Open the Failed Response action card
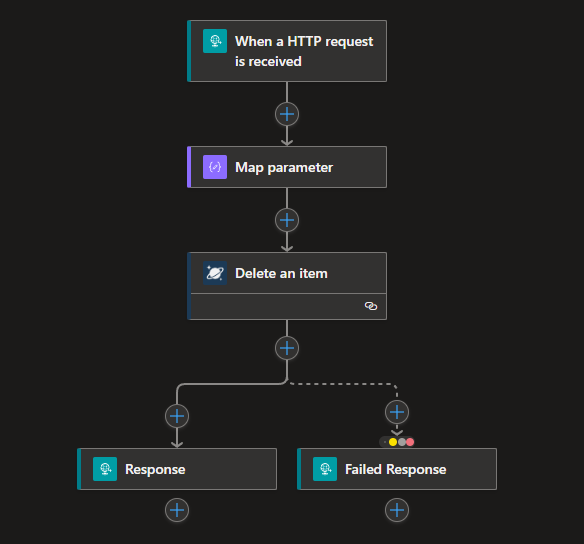The width and height of the screenshot is (584, 544). pos(397,469)
